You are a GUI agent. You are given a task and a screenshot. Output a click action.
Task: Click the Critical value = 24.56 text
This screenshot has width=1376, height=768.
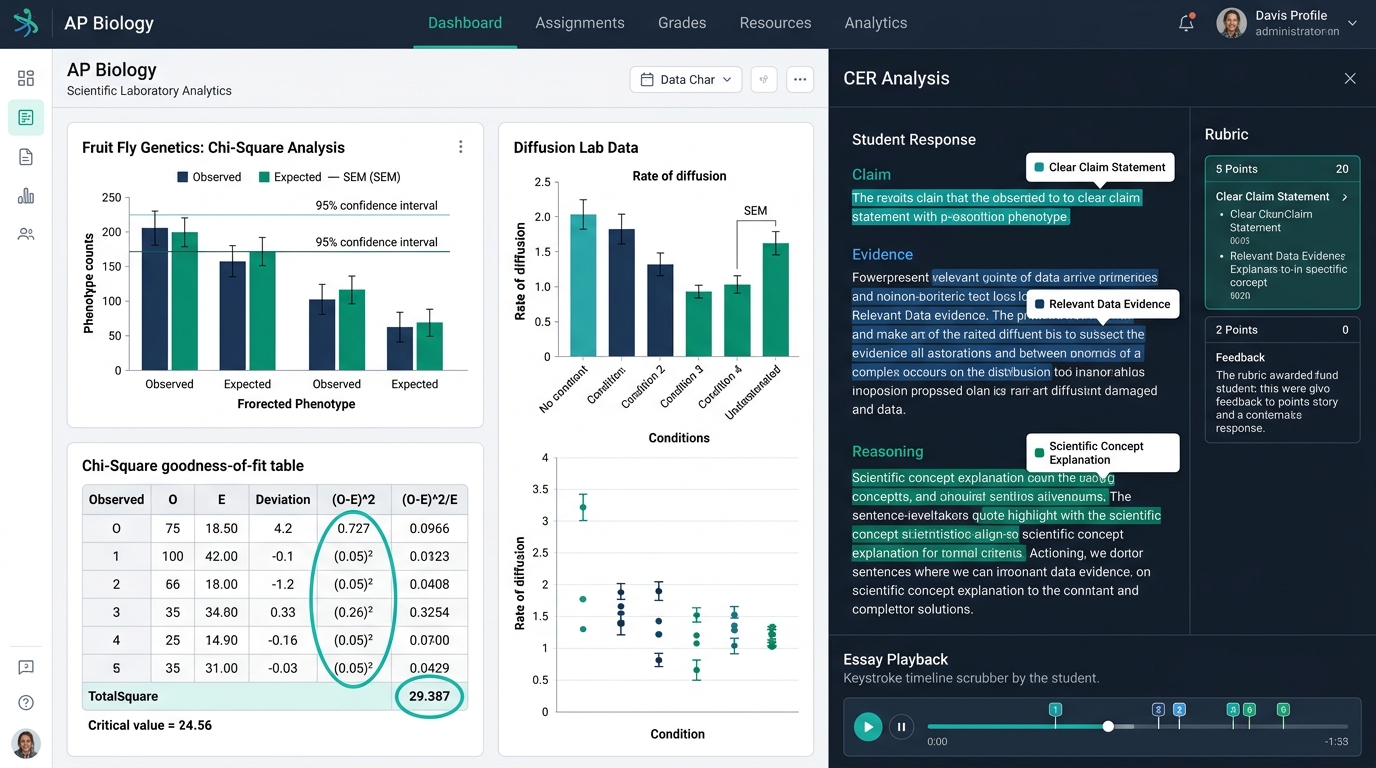[150, 725]
